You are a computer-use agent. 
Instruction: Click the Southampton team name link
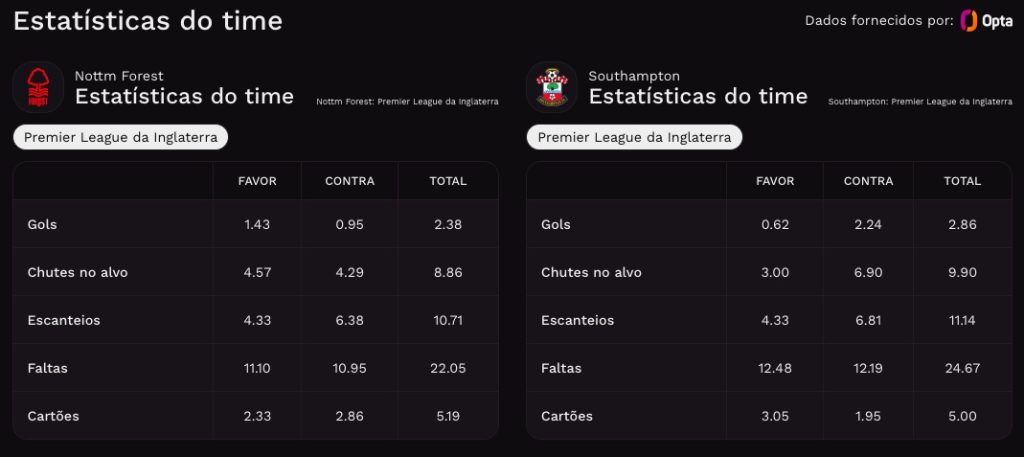pyautogui.click(x=634, y=76)
